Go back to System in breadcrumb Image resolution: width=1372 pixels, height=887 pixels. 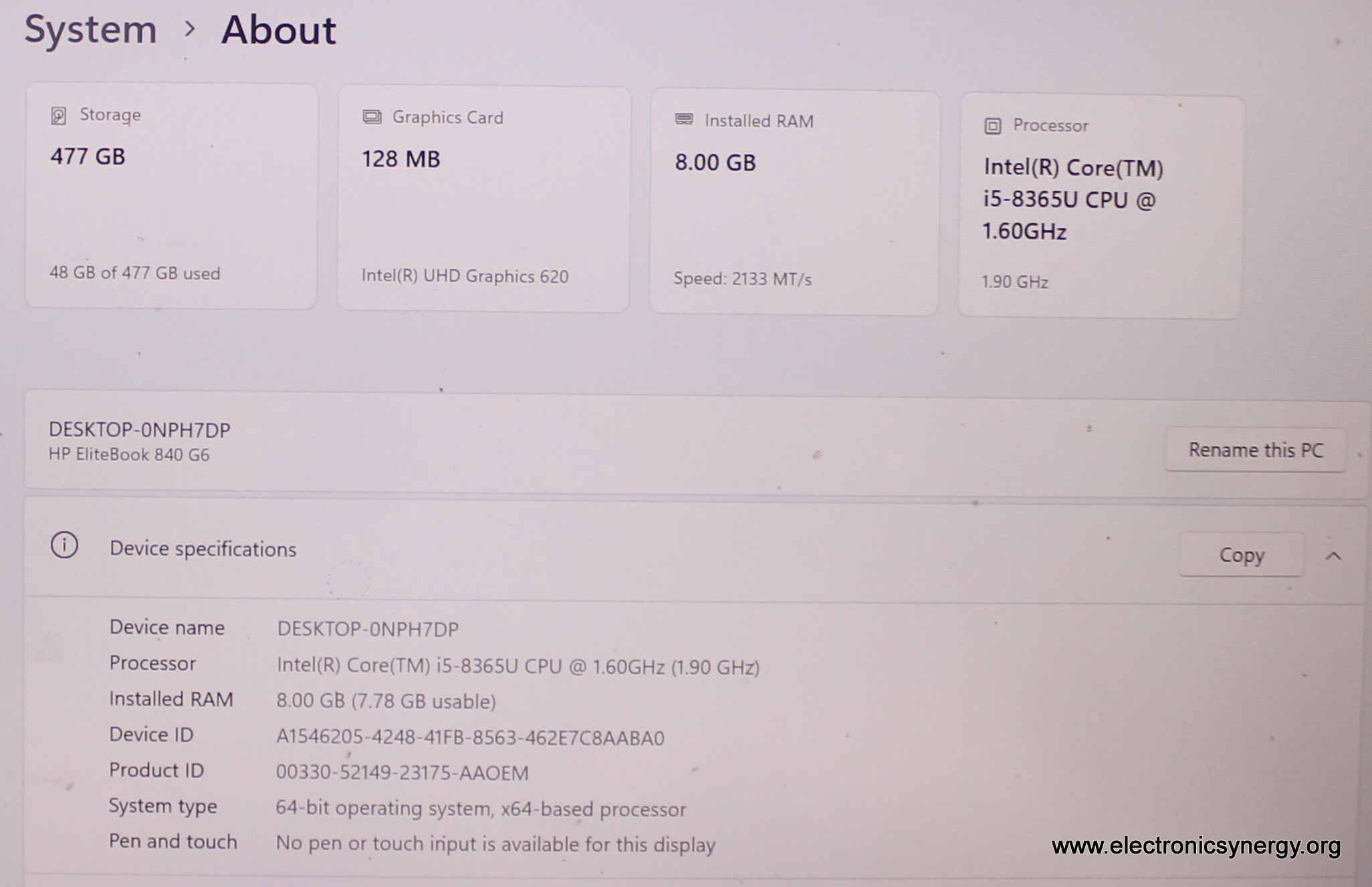click(x=91, y=29)
